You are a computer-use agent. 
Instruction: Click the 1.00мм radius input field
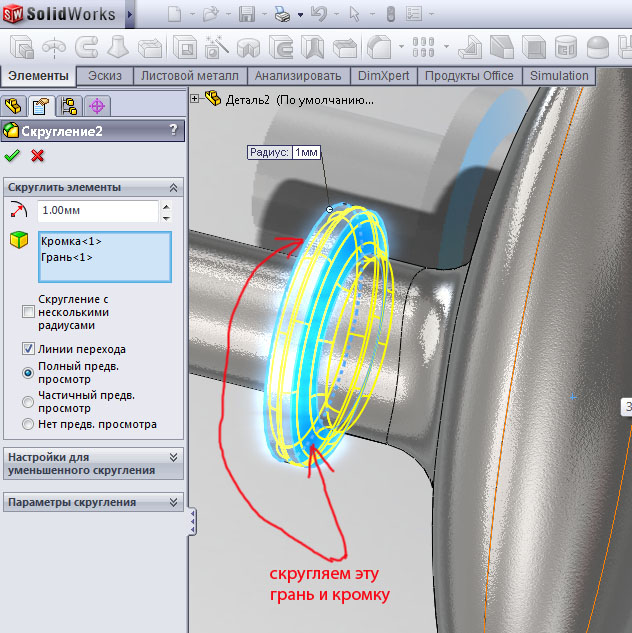[x=97, y=211]
